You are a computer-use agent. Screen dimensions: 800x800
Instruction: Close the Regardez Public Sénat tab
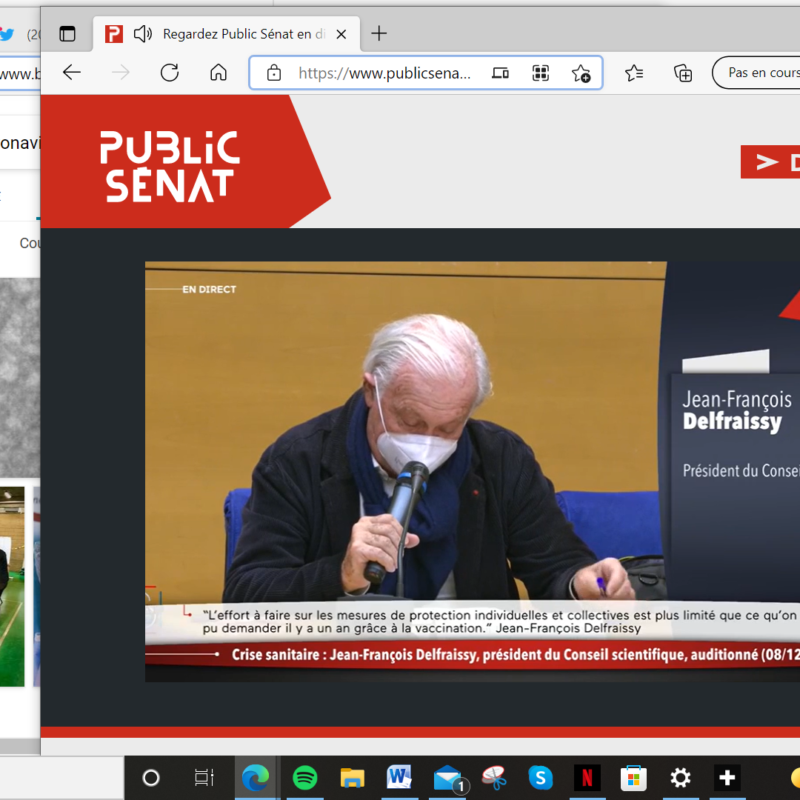tap(341, 34)
